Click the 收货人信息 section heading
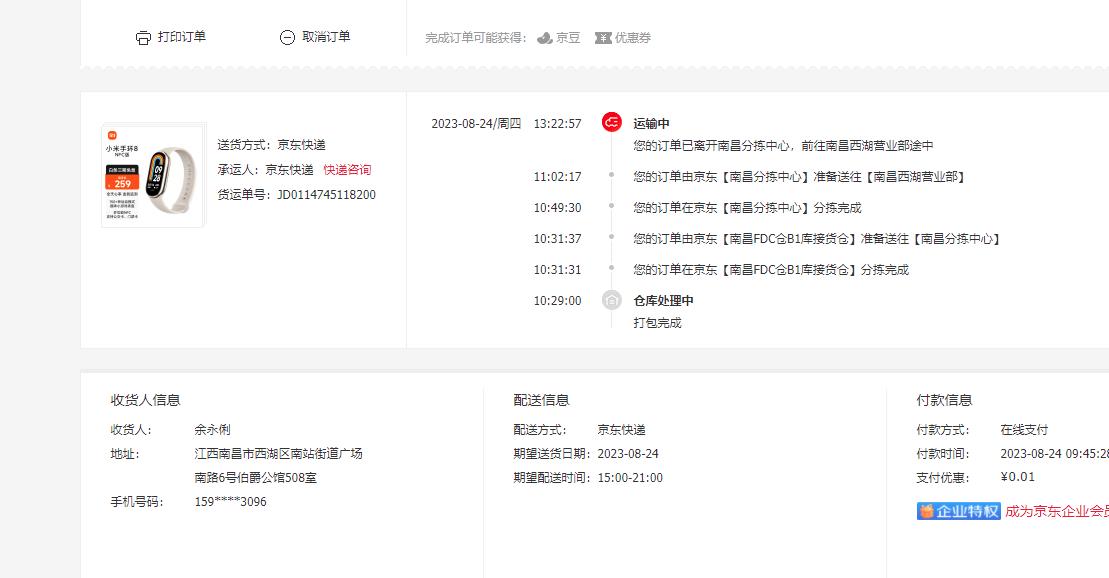This screenshot has height=578, width=1109. tap(146, 400)
